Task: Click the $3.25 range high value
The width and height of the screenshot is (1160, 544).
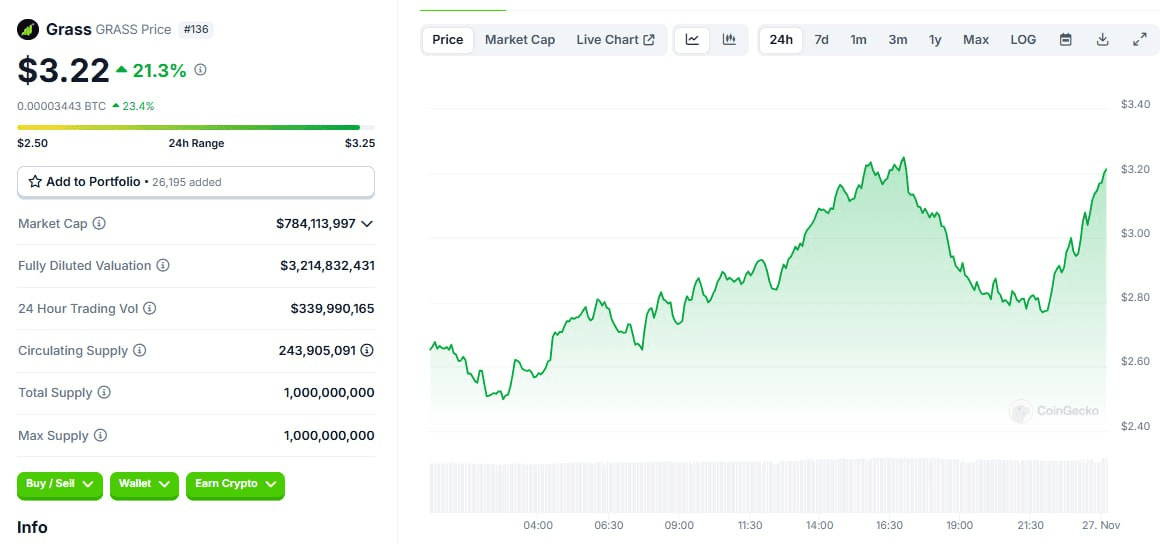Action: (360, 144)
